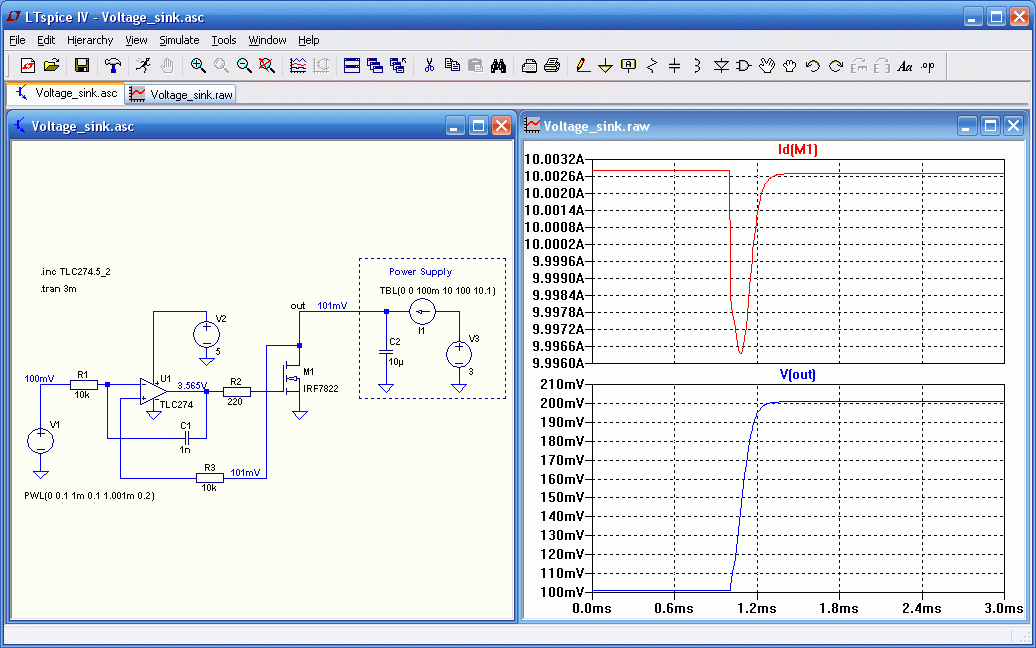Open the Hierarchy menu
The height and width of the screenshot is (648, 1036).
tap(90, 40)
